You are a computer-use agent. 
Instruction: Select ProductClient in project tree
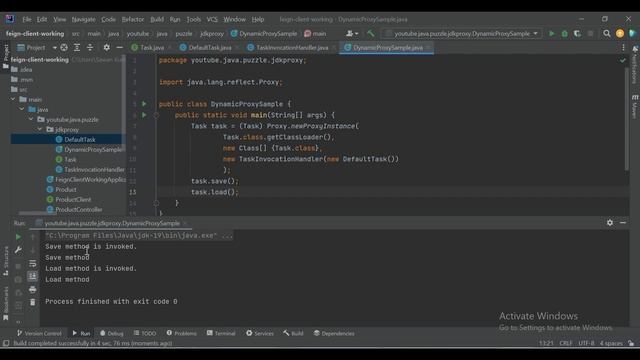73,200
